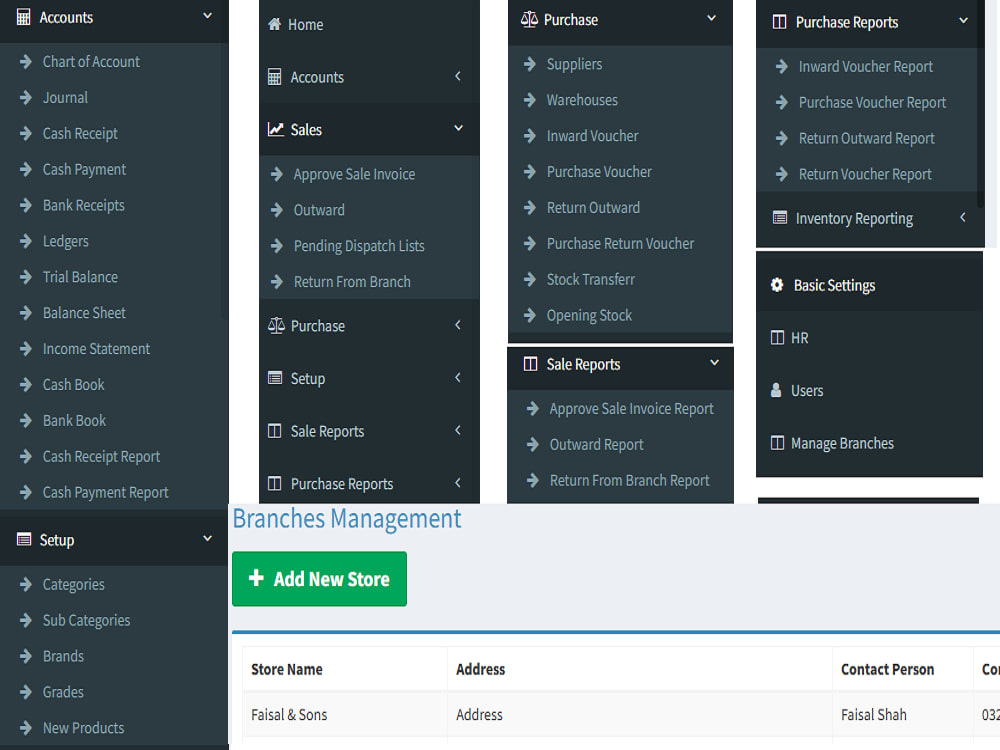Click the columns icon in expanded Purchase Reports header
1000x750 pixels.
779,22
